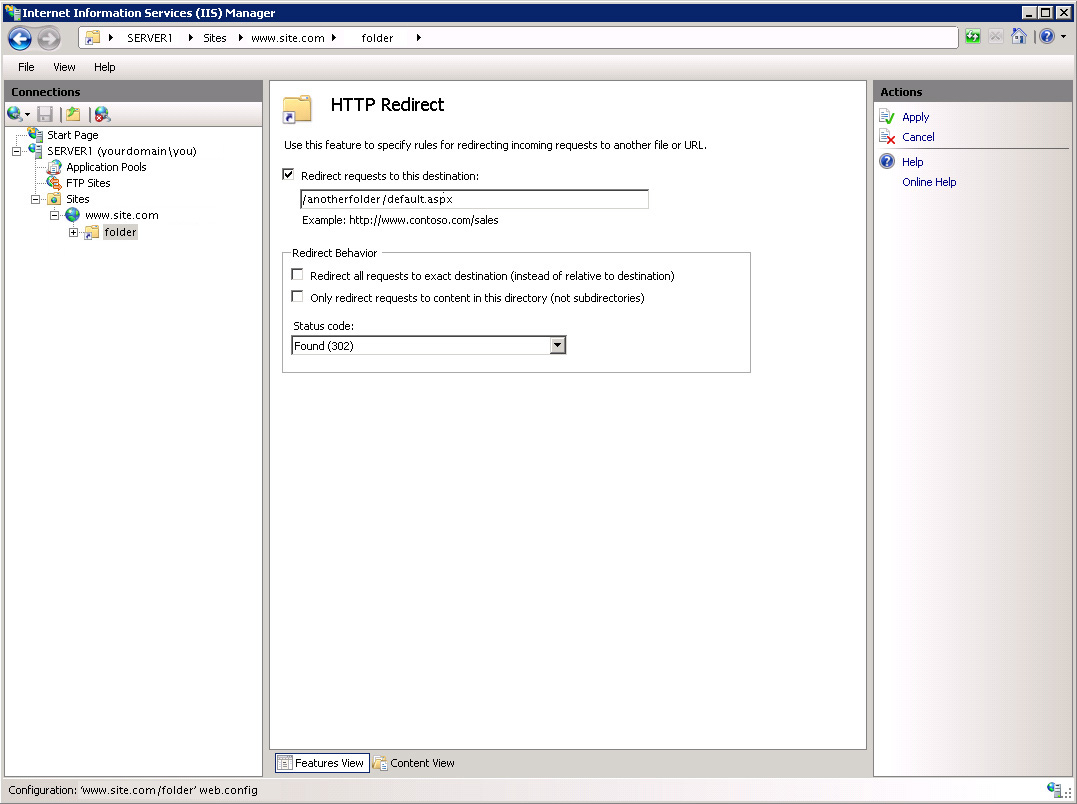1077x804 pixels.
Task: Click the Sites folder icon in tree
Action: [54, 199]
